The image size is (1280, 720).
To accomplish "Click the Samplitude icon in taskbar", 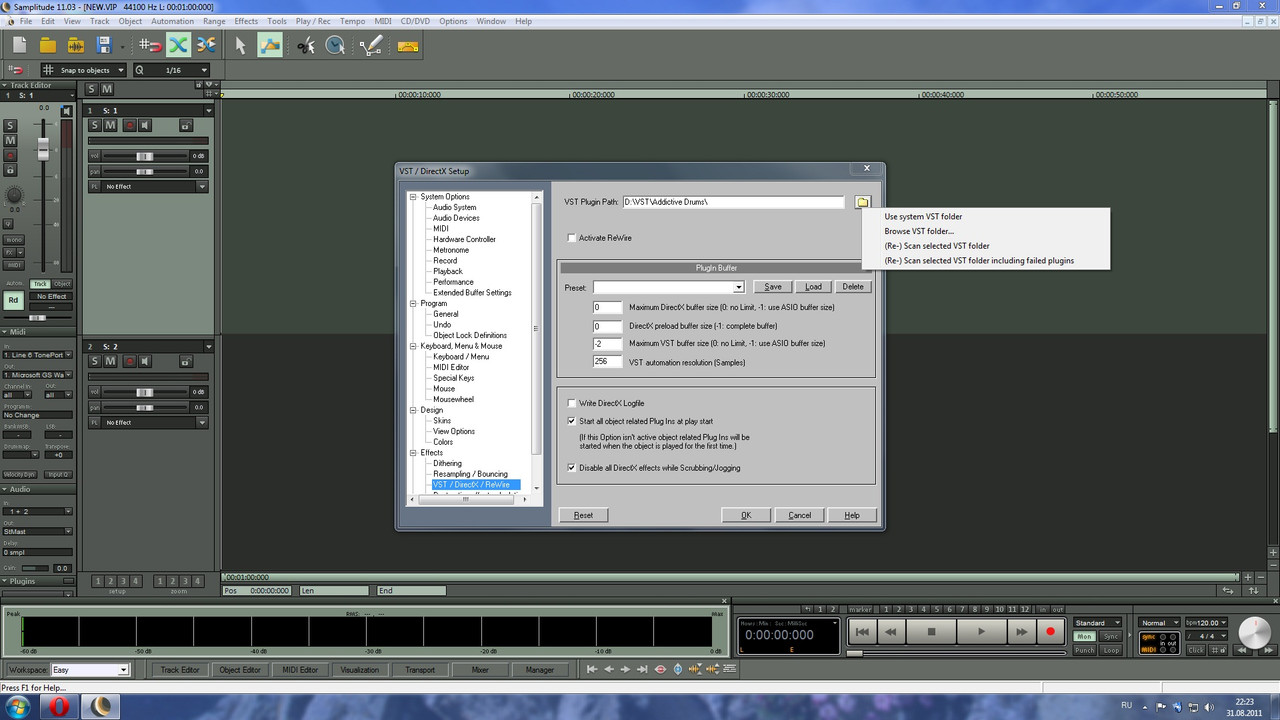I will click(x=101, y=707).
